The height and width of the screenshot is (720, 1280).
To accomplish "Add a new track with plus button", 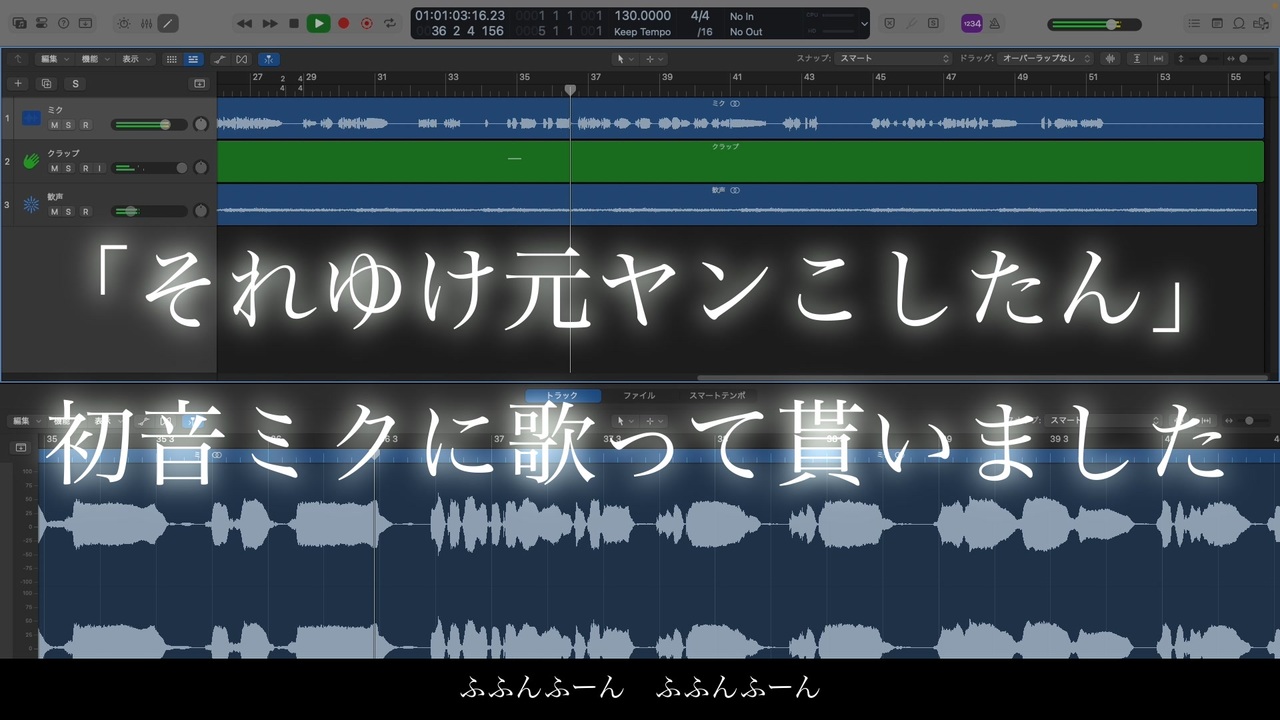I will click(17, 84).
